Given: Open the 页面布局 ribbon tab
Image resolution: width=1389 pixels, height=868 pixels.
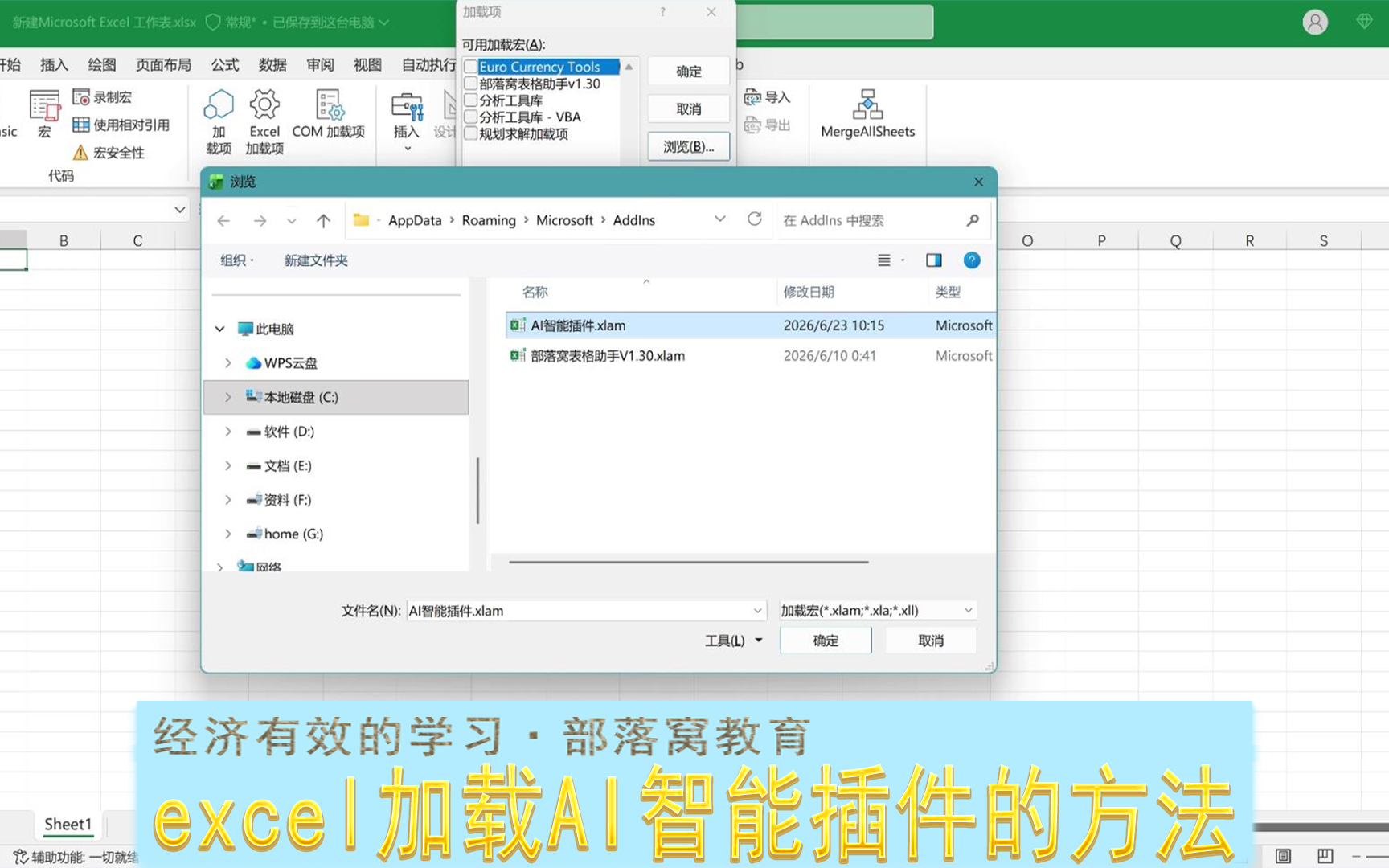Looking at the screenshot, I should coord(163,64).
